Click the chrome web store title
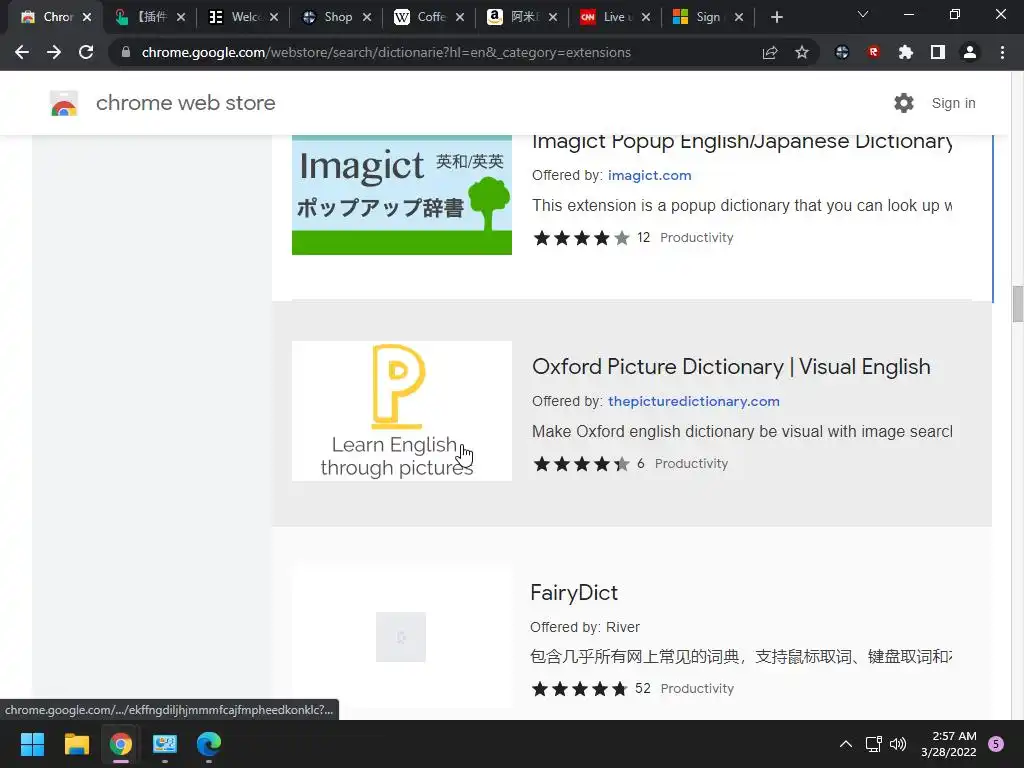Screen dimensions: 1024x768 [x=185, y=103]
